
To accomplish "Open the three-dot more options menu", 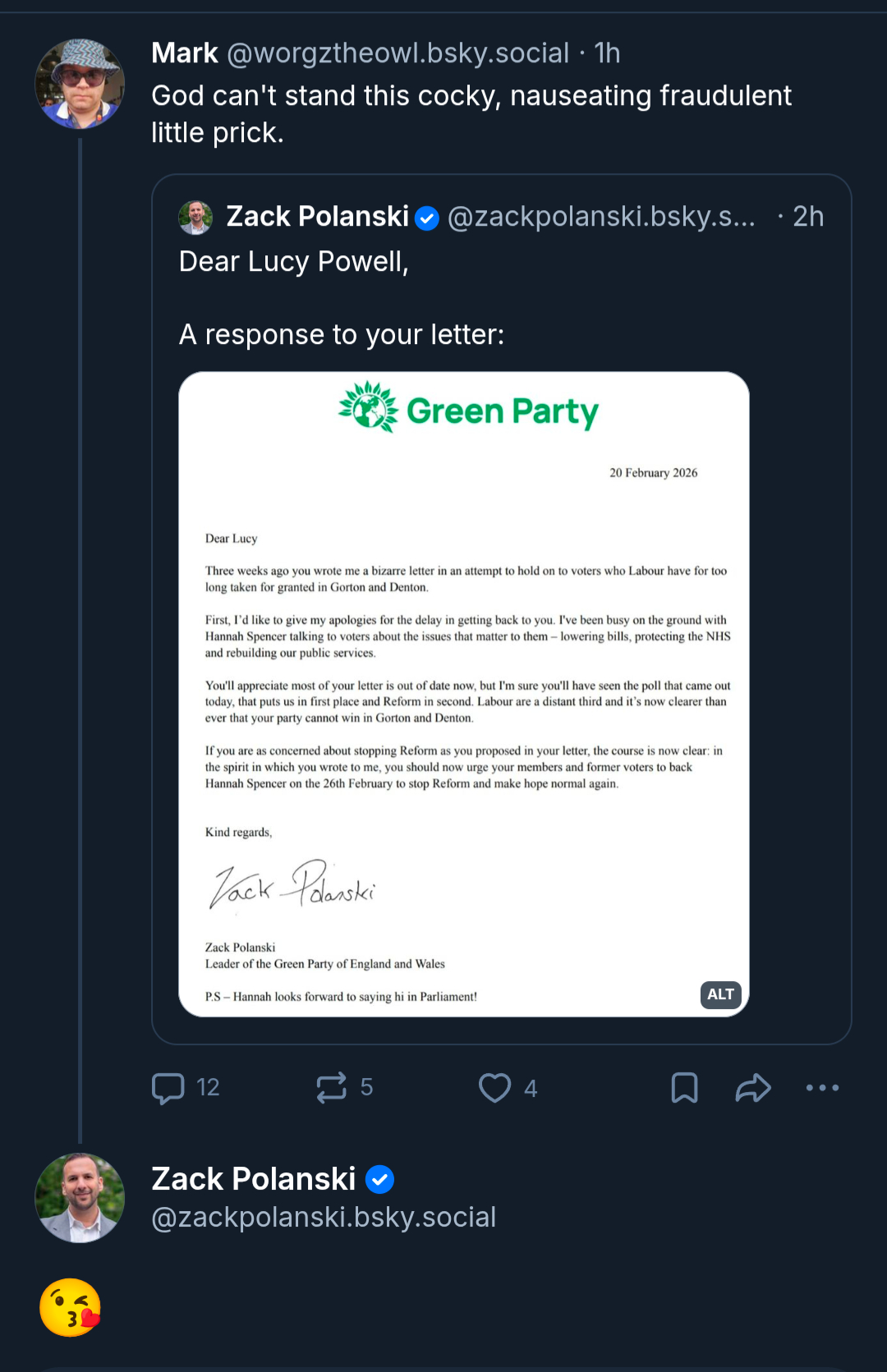I will tap(822, 1088).
